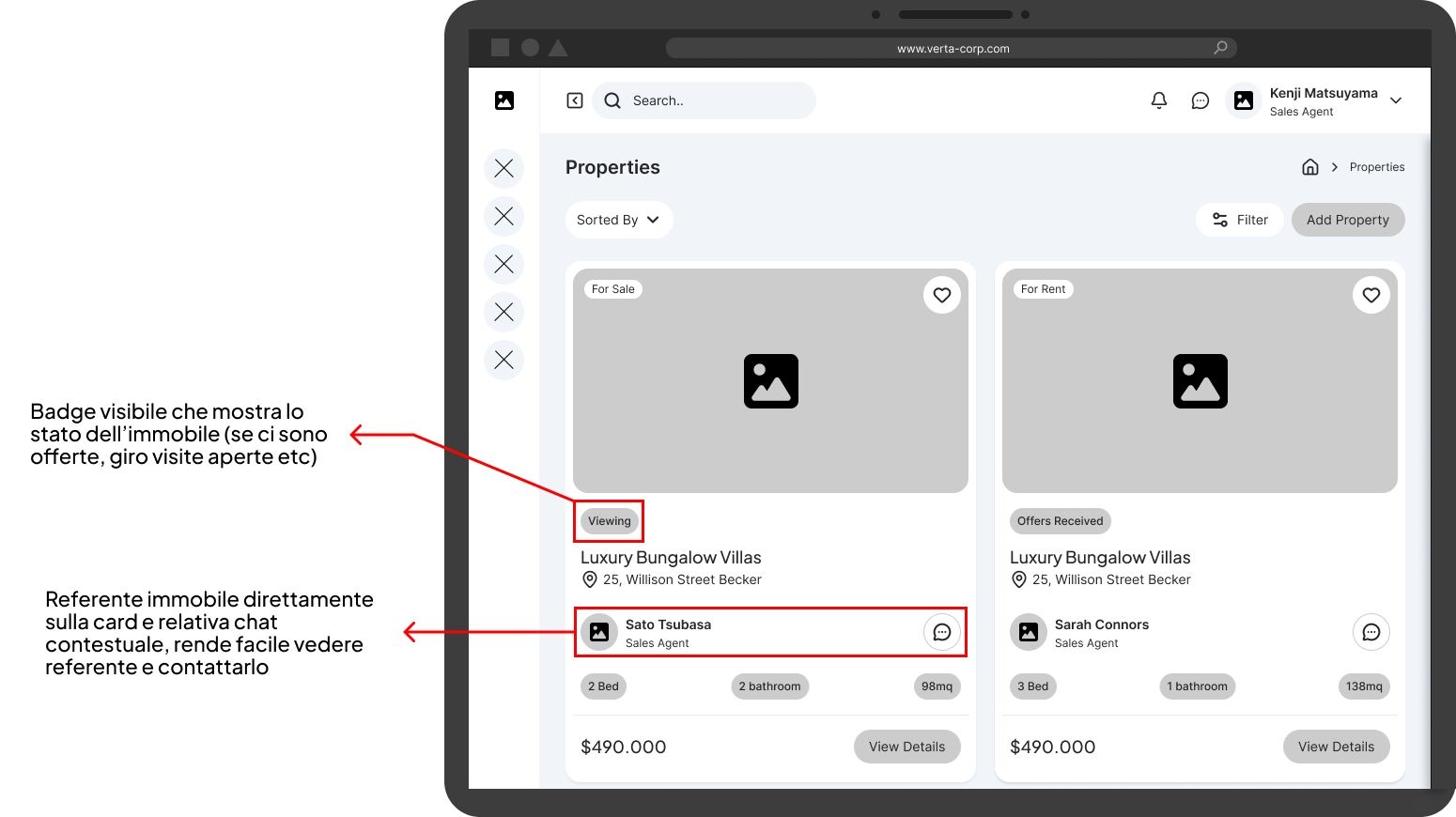Click the app logo in the sidebar
This screenshot has width=1456, height=817.
(x=504, y=100)
